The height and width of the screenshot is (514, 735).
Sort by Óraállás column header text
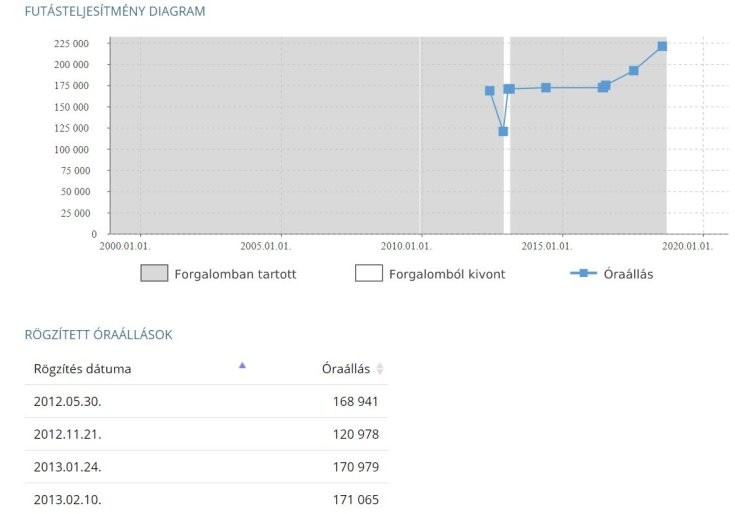345,369
